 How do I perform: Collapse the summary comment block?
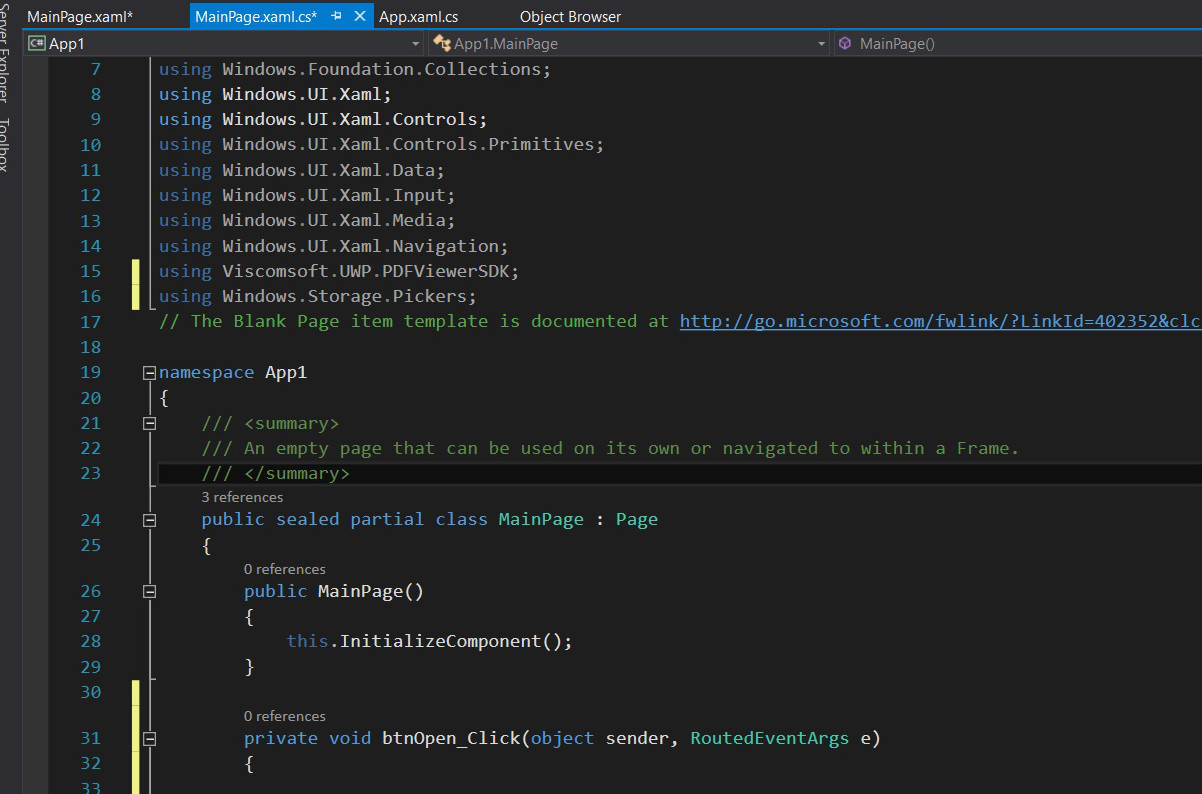(x=150, y=423)
